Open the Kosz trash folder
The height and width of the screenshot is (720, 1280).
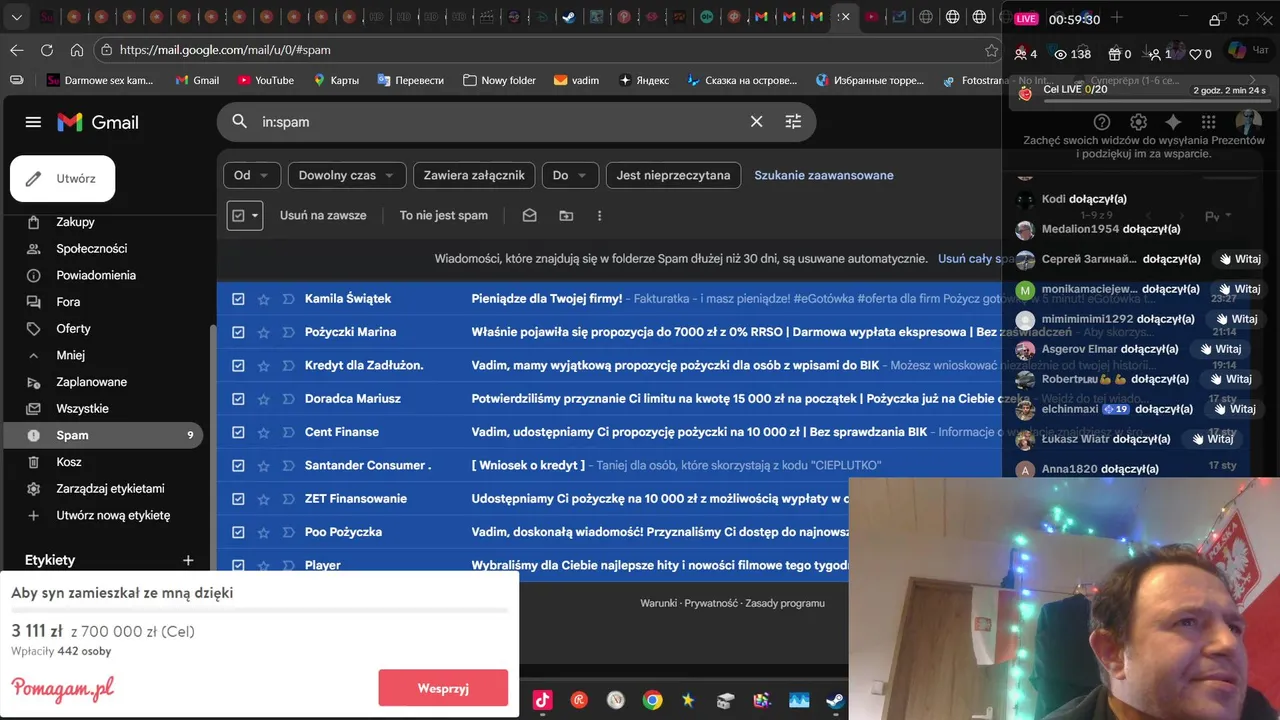click(x=68, y=462)
